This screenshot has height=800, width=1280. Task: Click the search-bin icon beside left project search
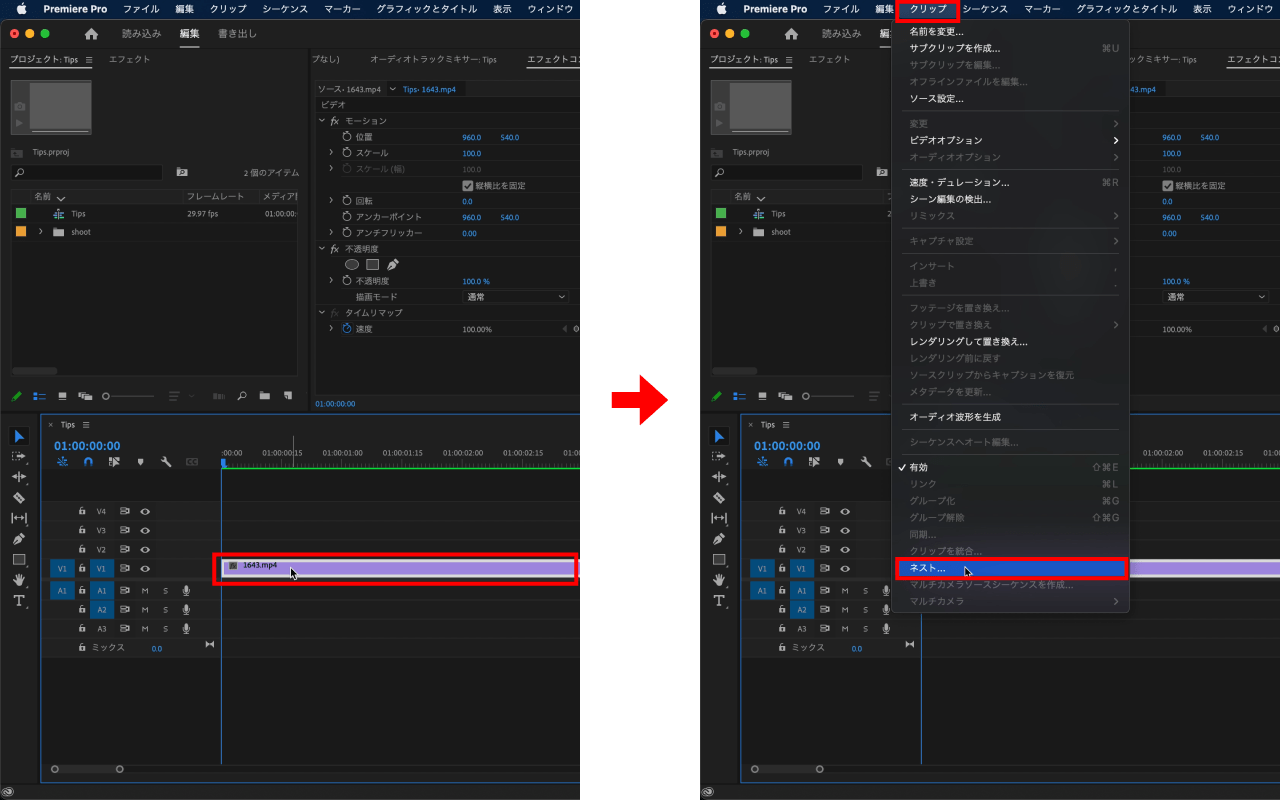(182, 172)
